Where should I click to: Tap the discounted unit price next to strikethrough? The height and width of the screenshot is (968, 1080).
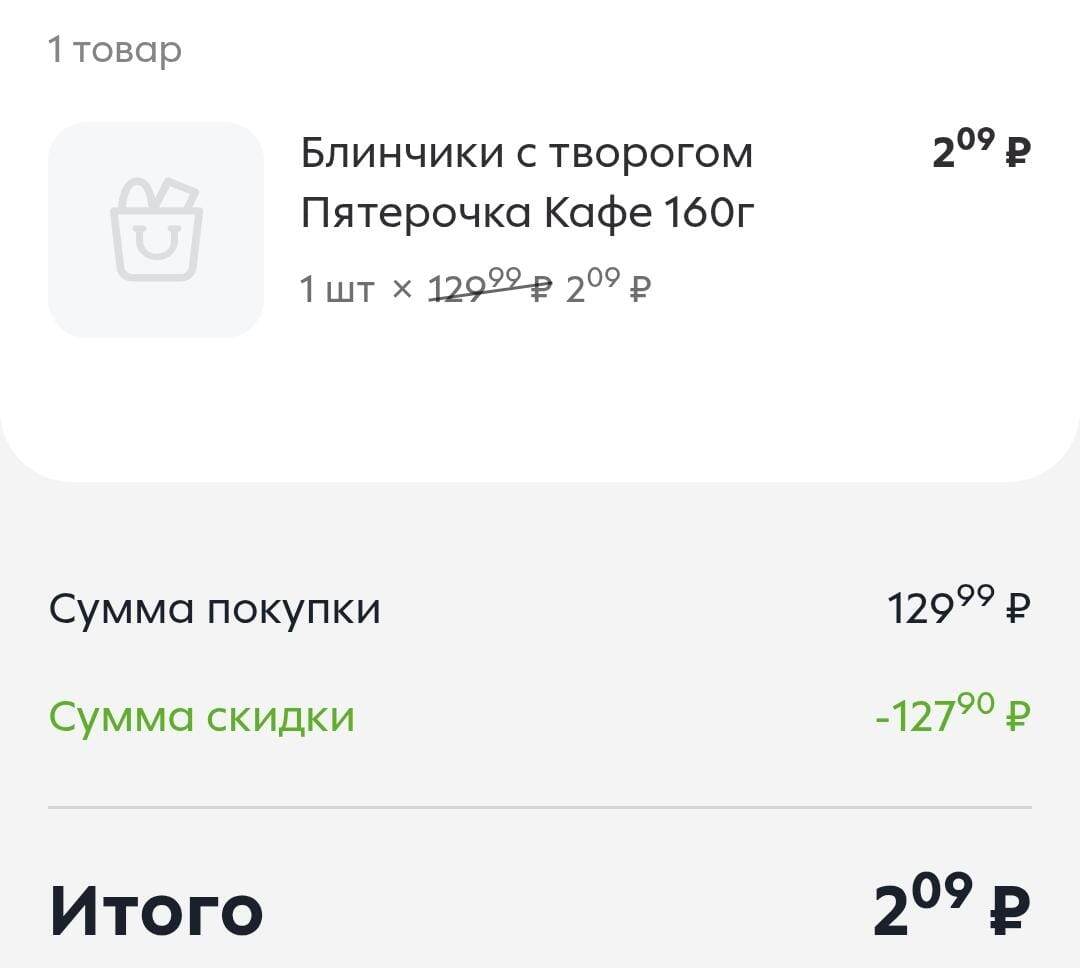click(608, 286)
